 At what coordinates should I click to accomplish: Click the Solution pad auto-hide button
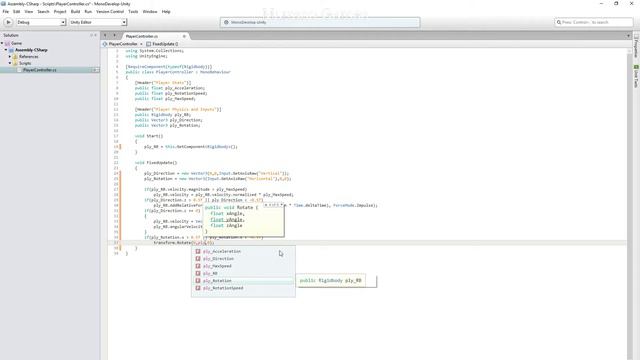pos(91,35)
